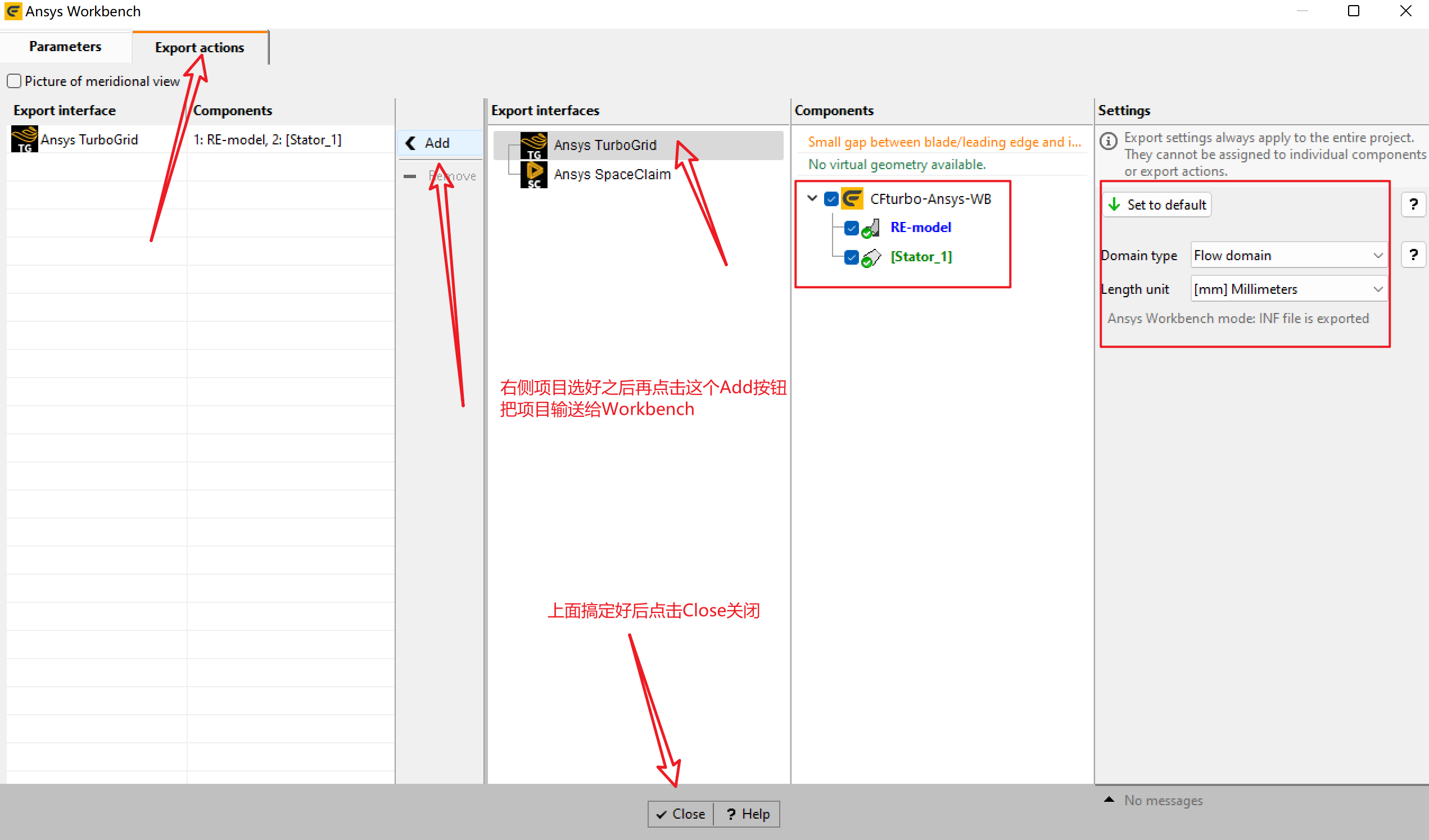
Task: Uncheck the RE-model component checkbox
Action: pos(851,228)
